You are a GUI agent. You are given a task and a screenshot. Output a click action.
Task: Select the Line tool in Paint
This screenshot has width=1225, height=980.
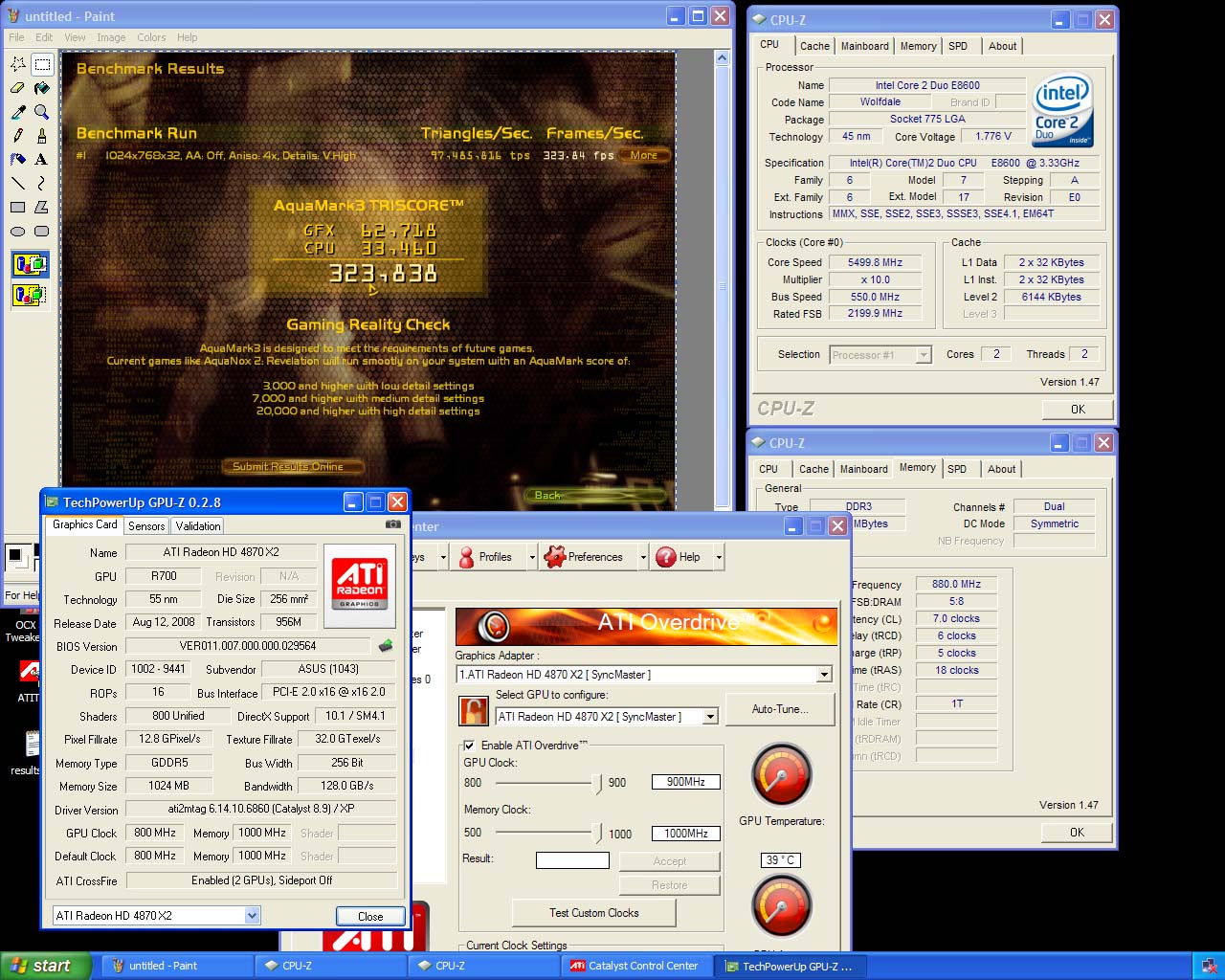point(17,183)
